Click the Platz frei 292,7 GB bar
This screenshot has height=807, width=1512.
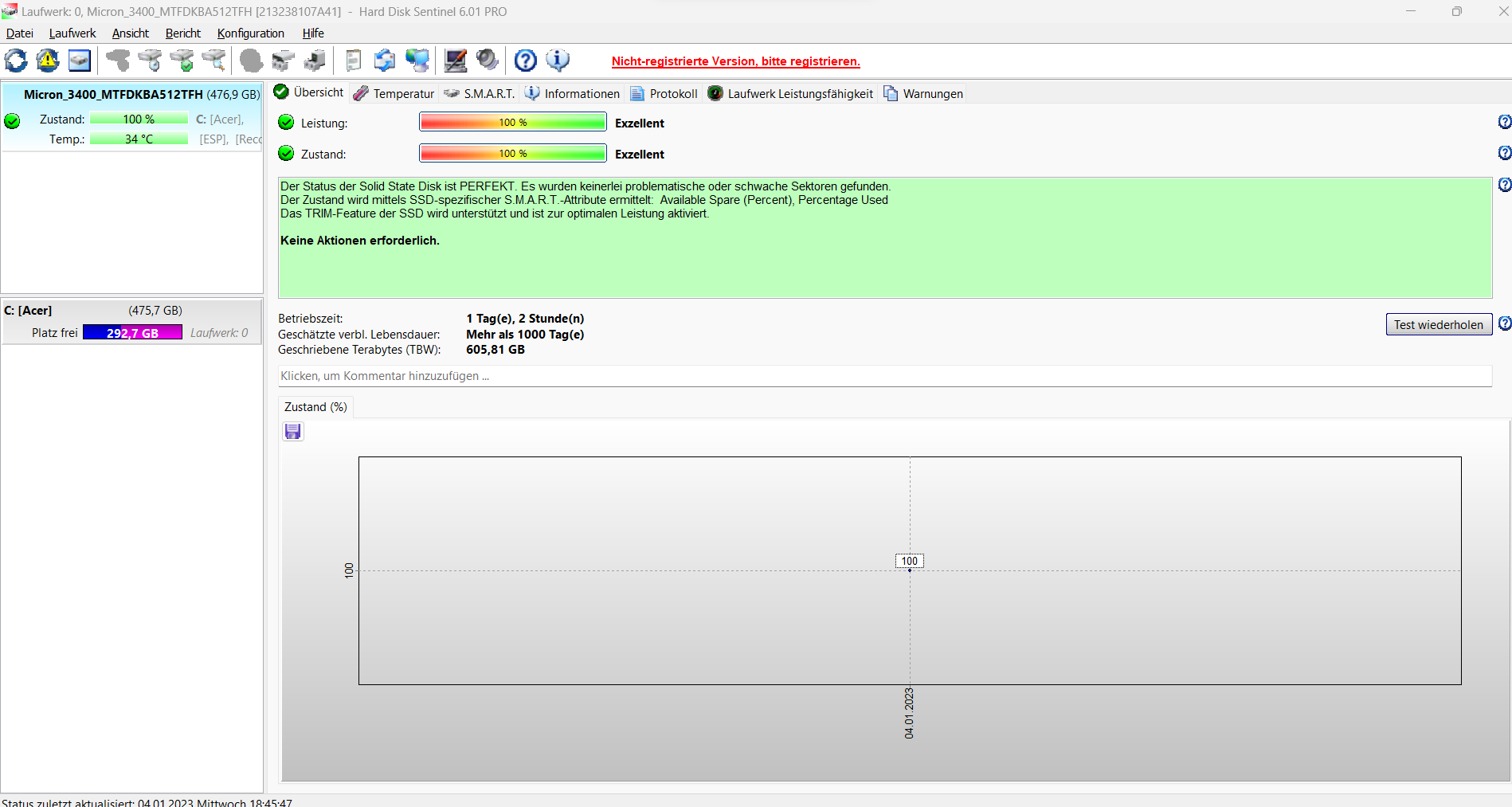point(132,333)
